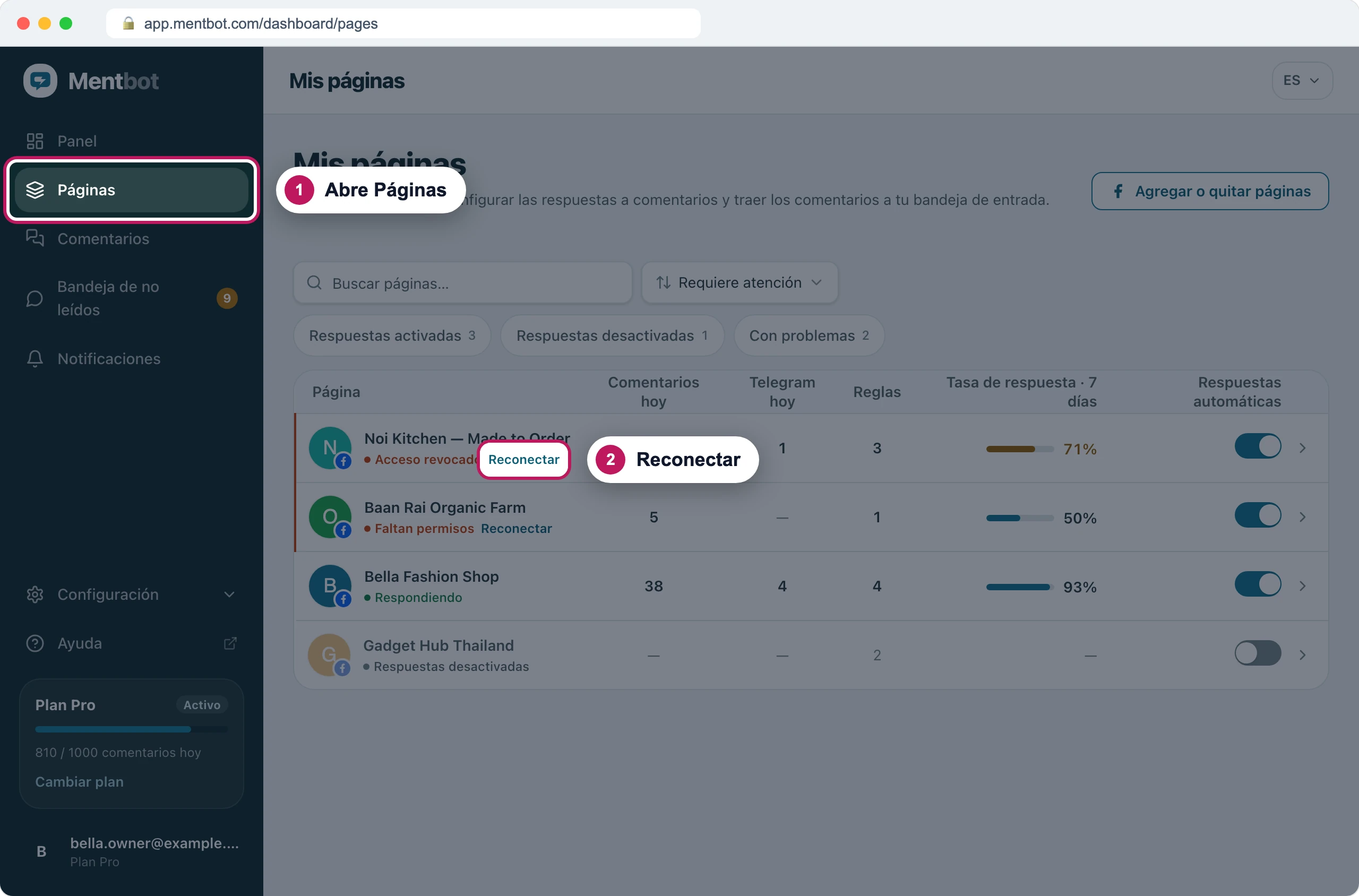Click the Plan Pro usage progress bar
This screenshot has width=1359, height=896.
(132, 729)
